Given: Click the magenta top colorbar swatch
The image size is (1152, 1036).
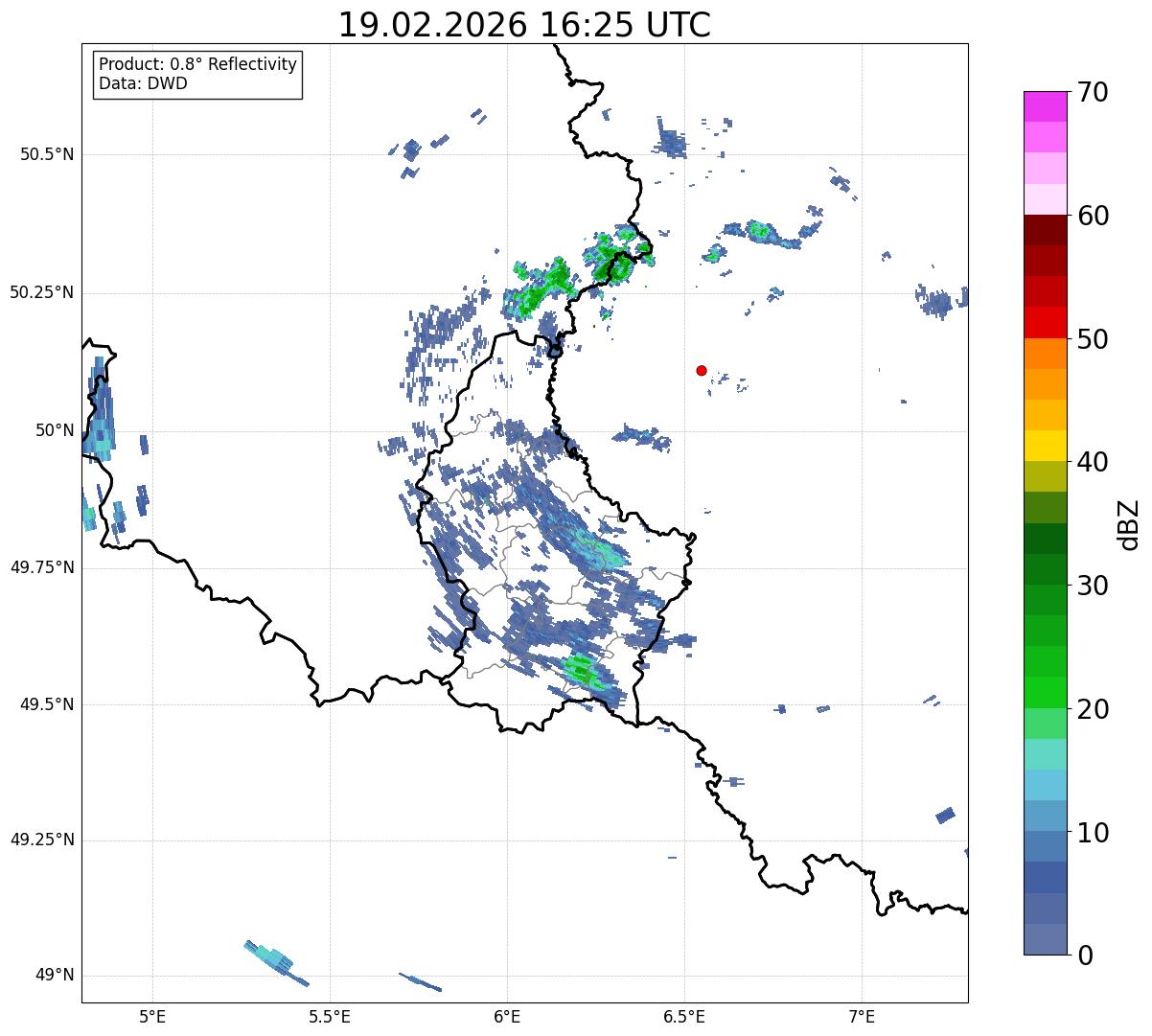Looking at the screenshot, I should pos(1046,106).
